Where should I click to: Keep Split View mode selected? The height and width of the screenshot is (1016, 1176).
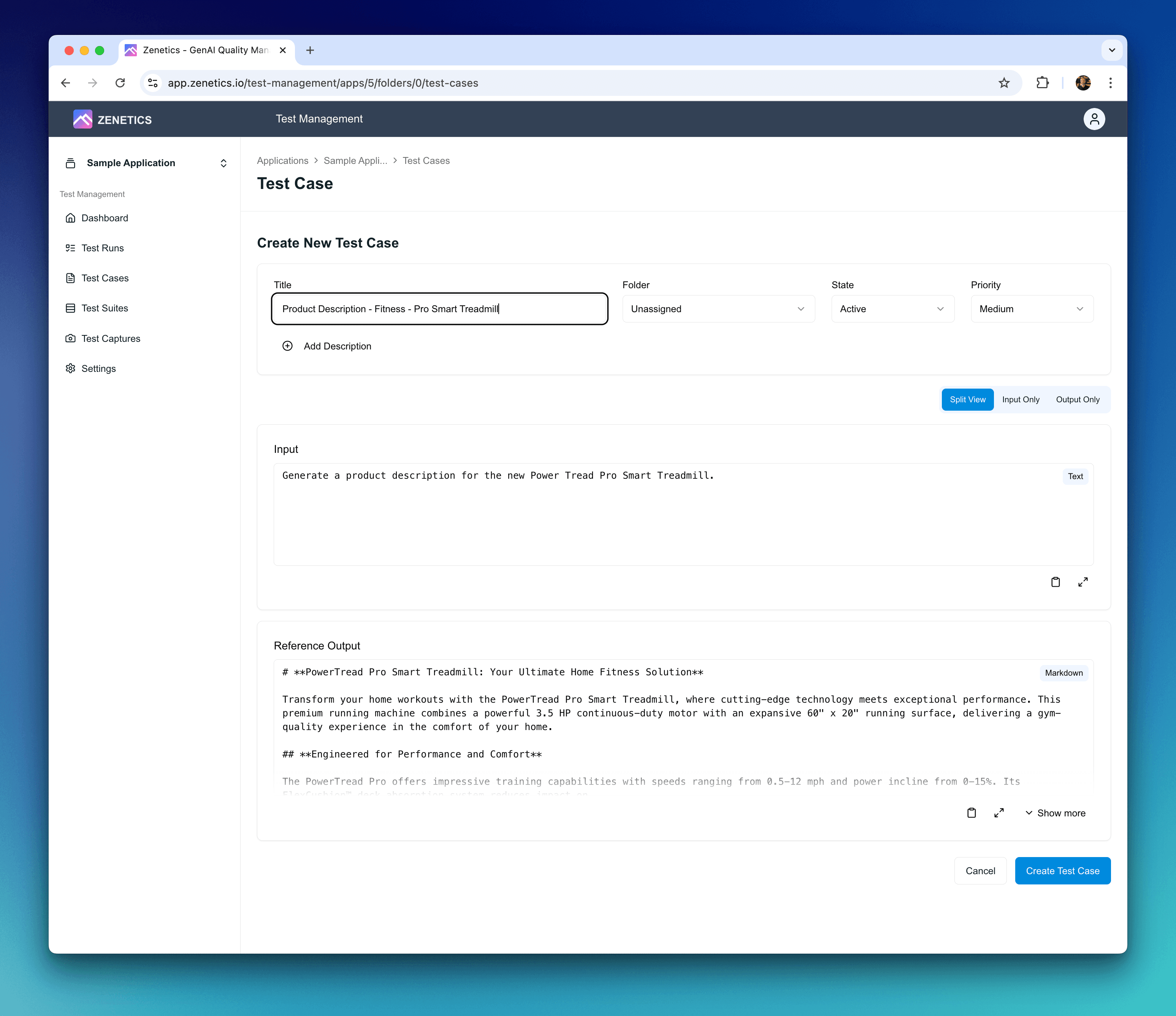click(x=967, y=399)
